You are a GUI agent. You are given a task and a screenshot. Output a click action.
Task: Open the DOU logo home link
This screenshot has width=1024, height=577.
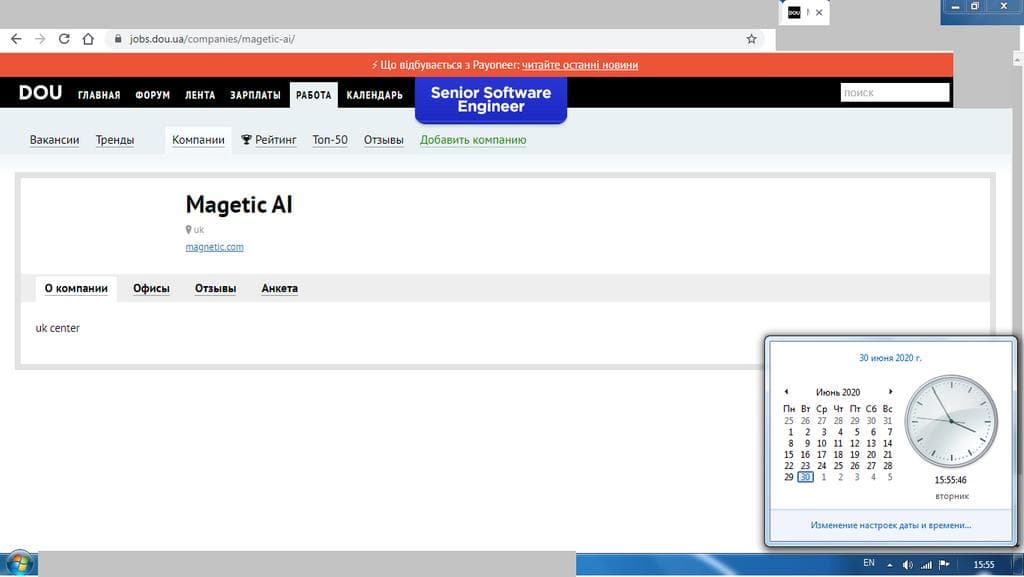click(40, 93)
